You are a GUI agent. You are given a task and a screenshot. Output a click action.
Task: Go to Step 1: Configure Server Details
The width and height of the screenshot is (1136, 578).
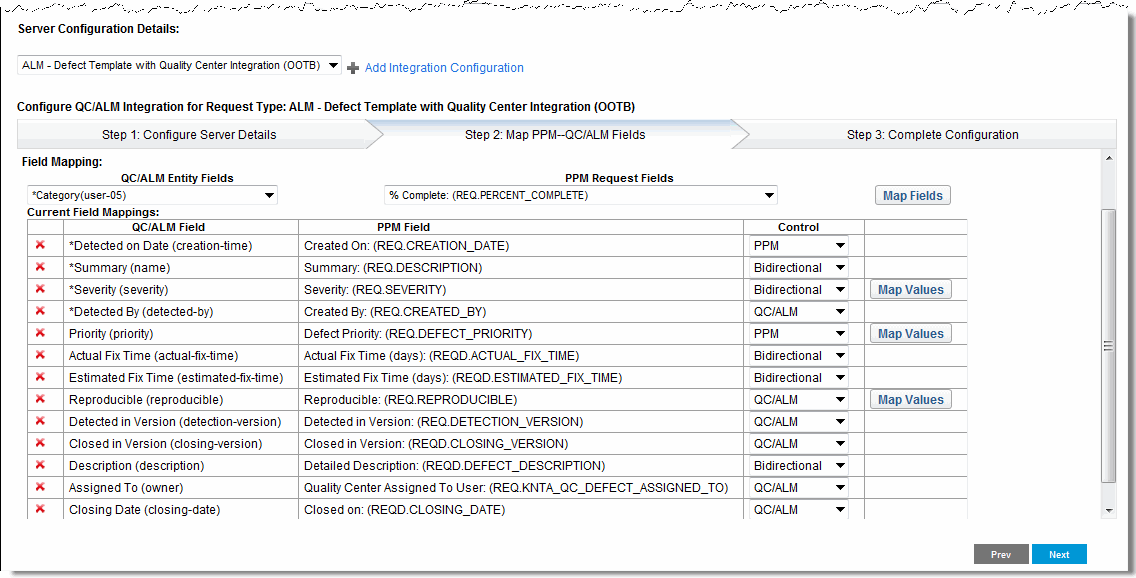[189, 135]
